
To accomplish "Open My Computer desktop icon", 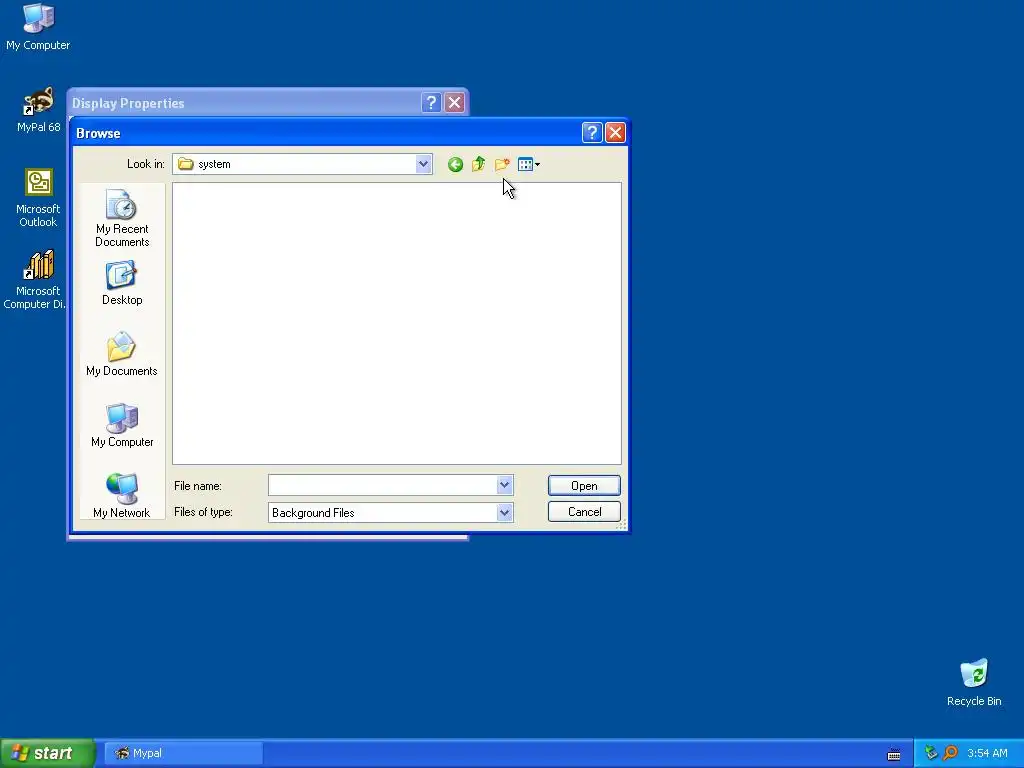I will pyautogui.click(x=38, y=27).
